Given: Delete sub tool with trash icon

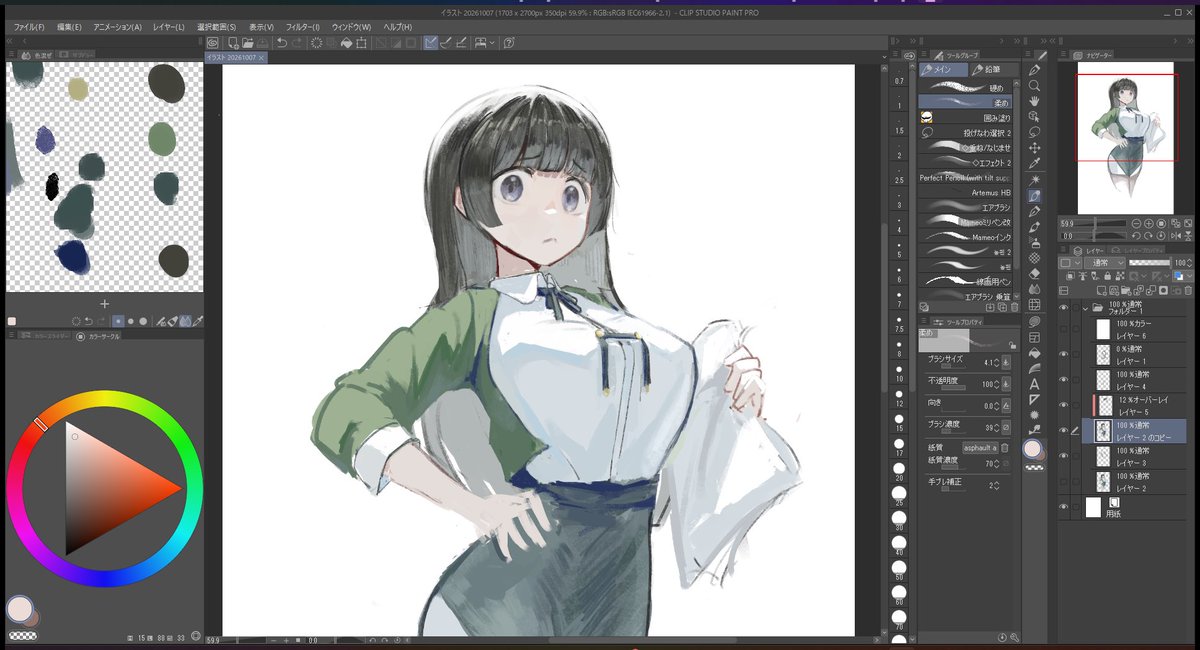Looking at the screenshot, I should [1015, 308].
